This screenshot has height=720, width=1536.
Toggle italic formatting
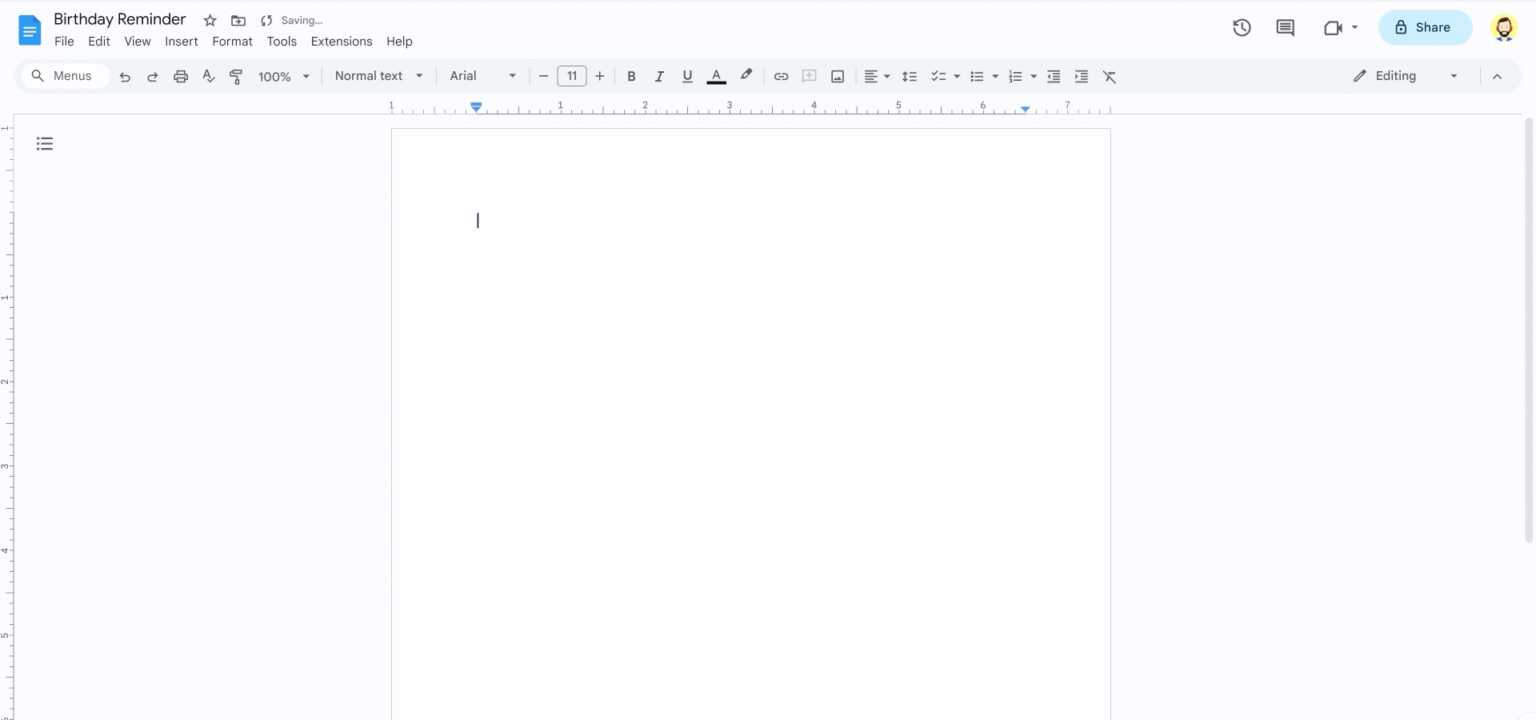tap(659, 75)
